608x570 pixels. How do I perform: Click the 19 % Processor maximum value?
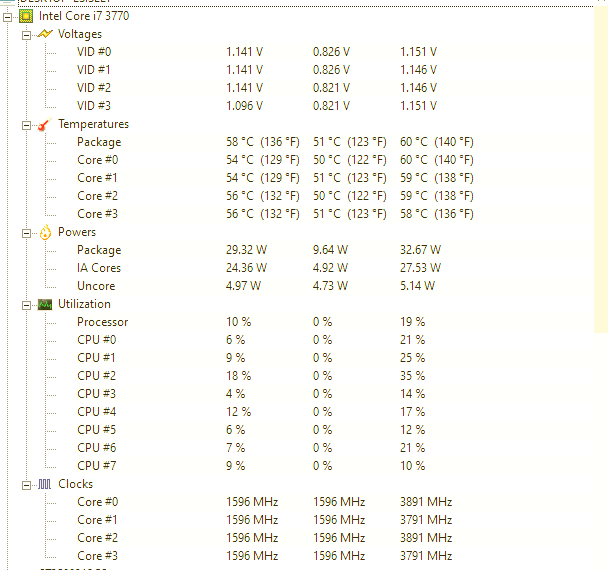(413, 322)
